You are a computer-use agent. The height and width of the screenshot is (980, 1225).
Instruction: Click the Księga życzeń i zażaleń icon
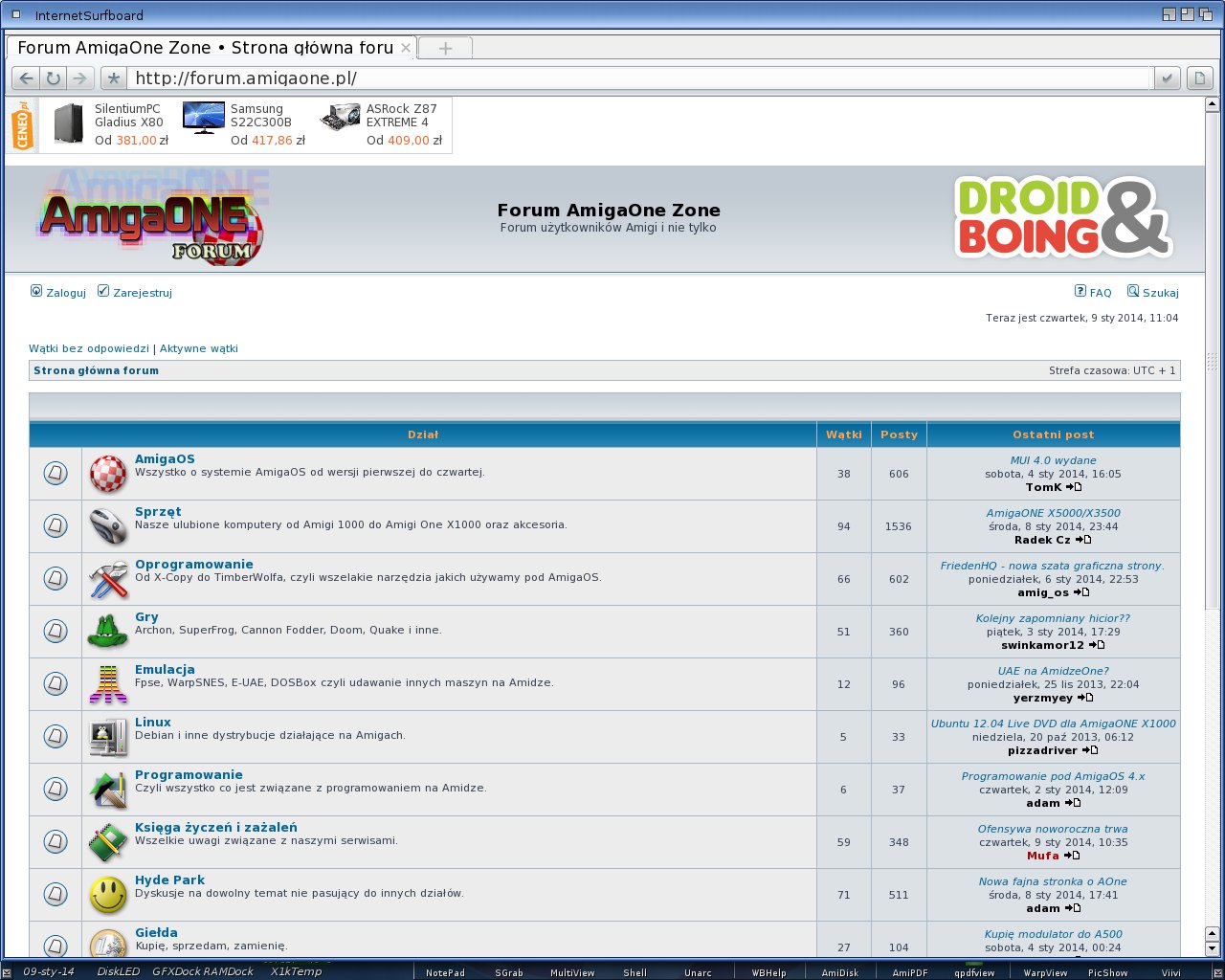(x=108, y=842)
